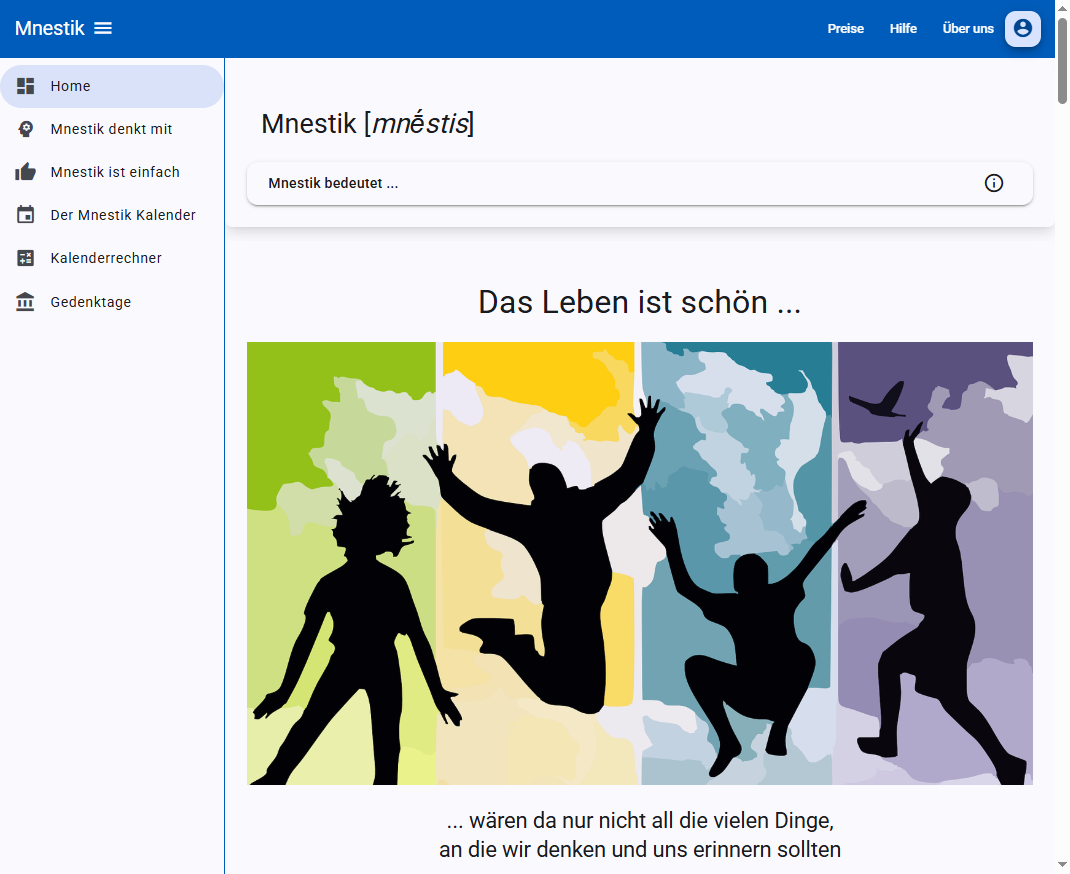This screenshot has height=874, width=1070.
Task: Select the Home dashboard icon in the sidebar
Action: 25,86
